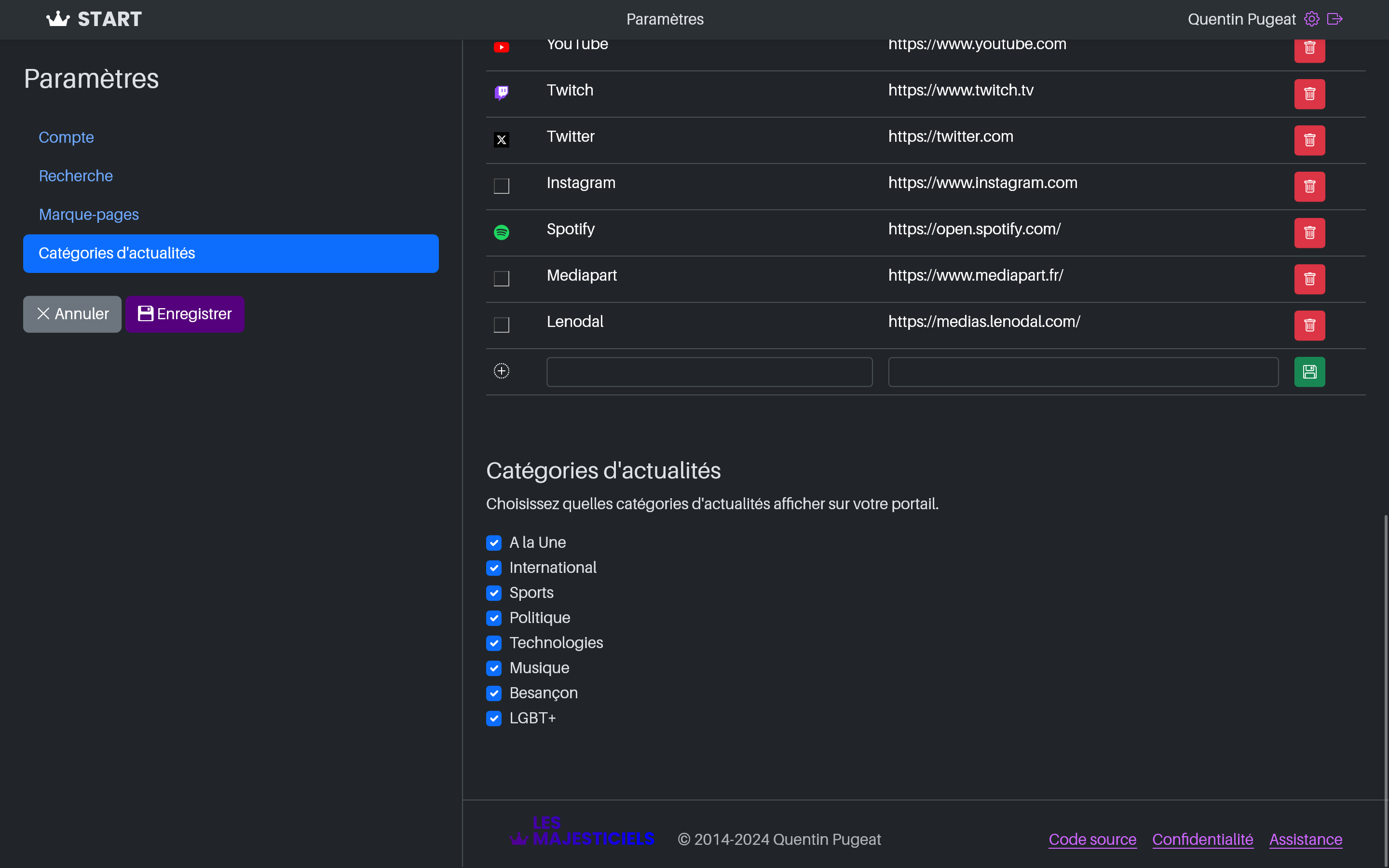Click the add new entry icon

(x=502, y=371)
